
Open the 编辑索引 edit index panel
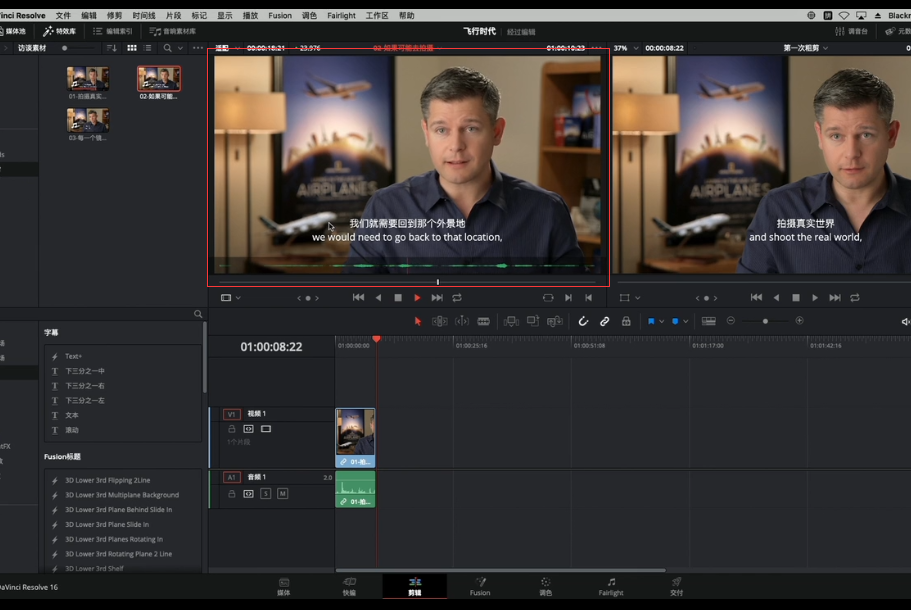pos(113,31)
